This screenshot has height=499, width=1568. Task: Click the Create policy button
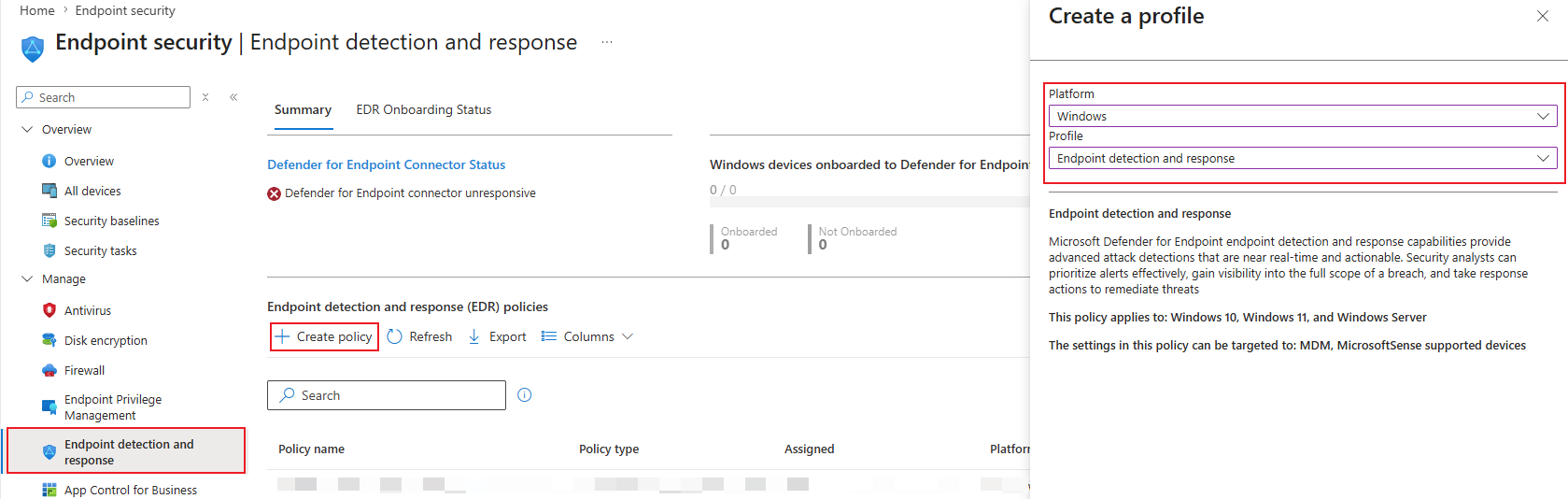pyautogui.click(x=325, y=336)
